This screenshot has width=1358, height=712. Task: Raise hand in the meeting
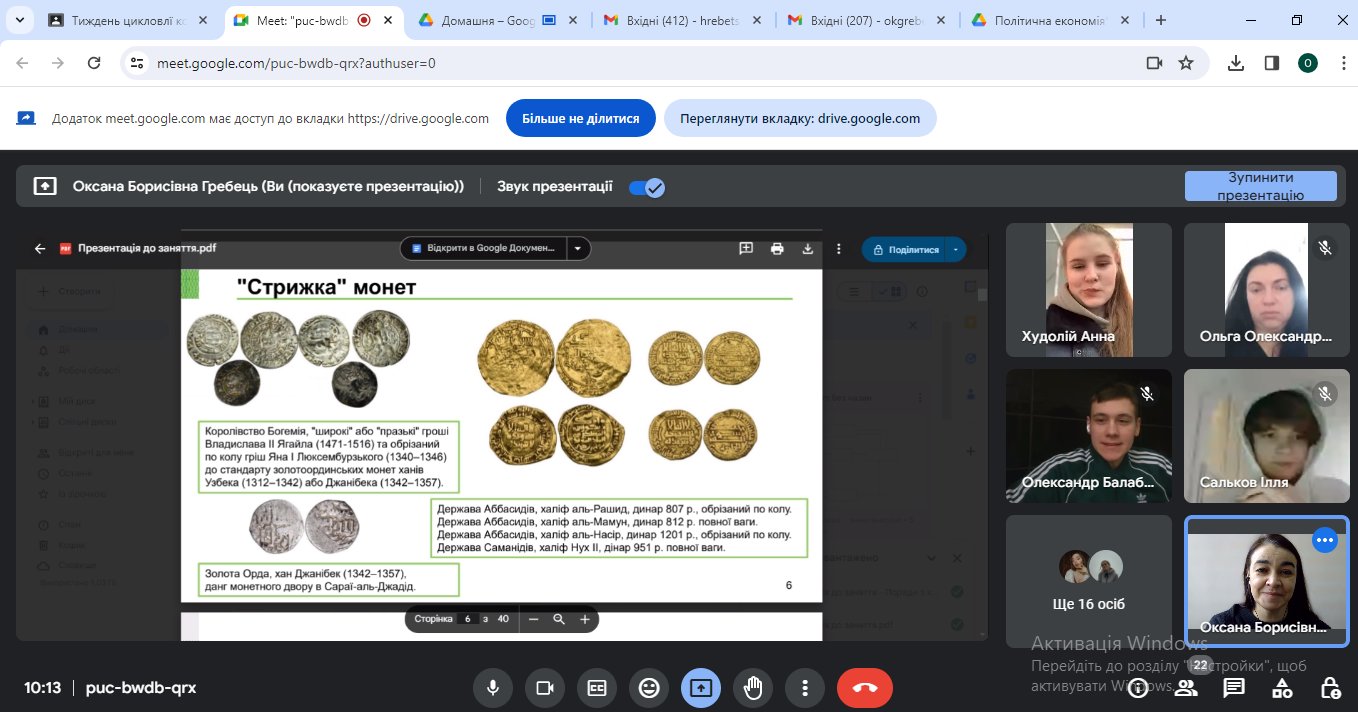pos(753,688)
